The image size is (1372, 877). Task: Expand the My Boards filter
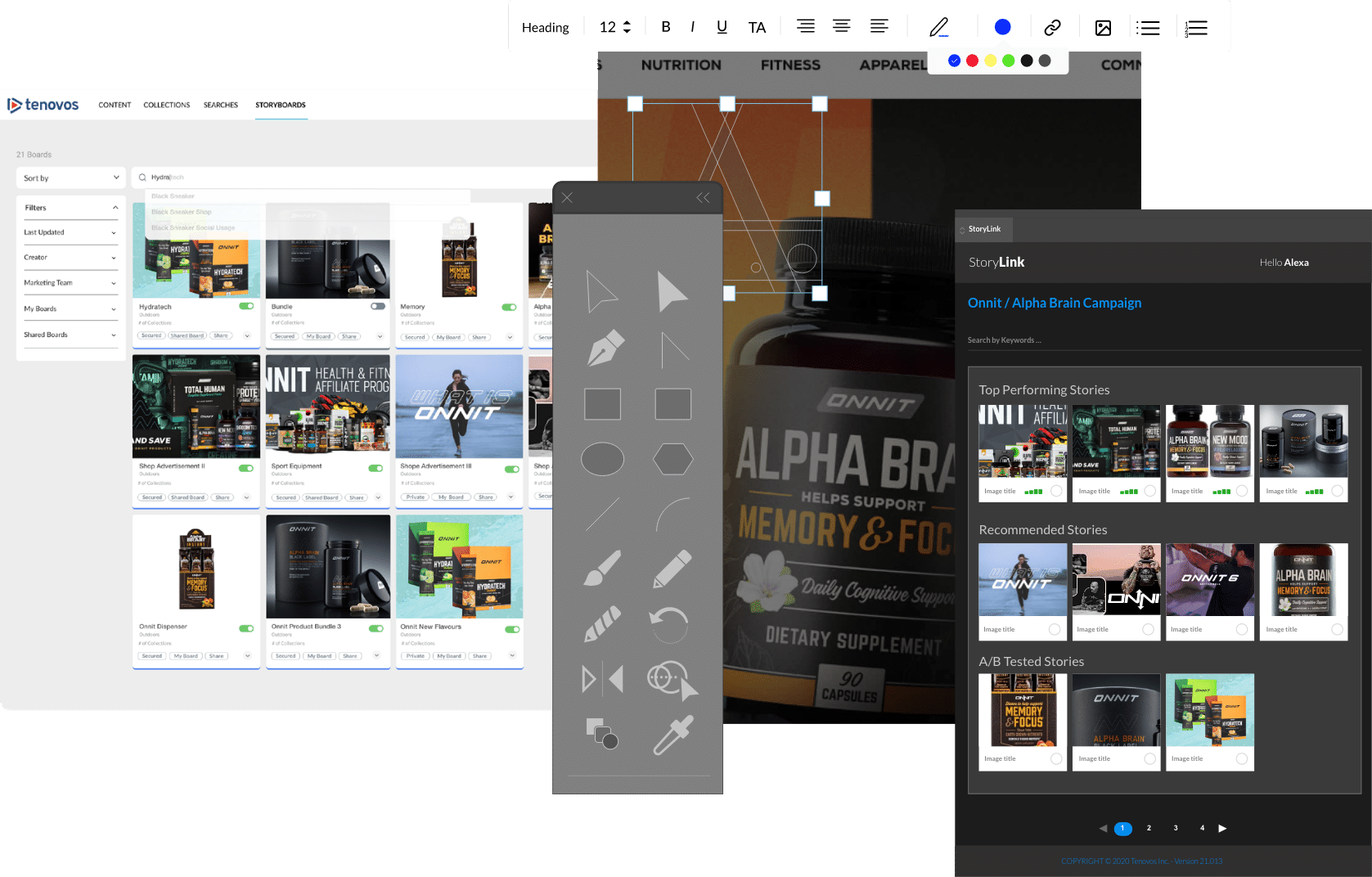click(70, 309)
